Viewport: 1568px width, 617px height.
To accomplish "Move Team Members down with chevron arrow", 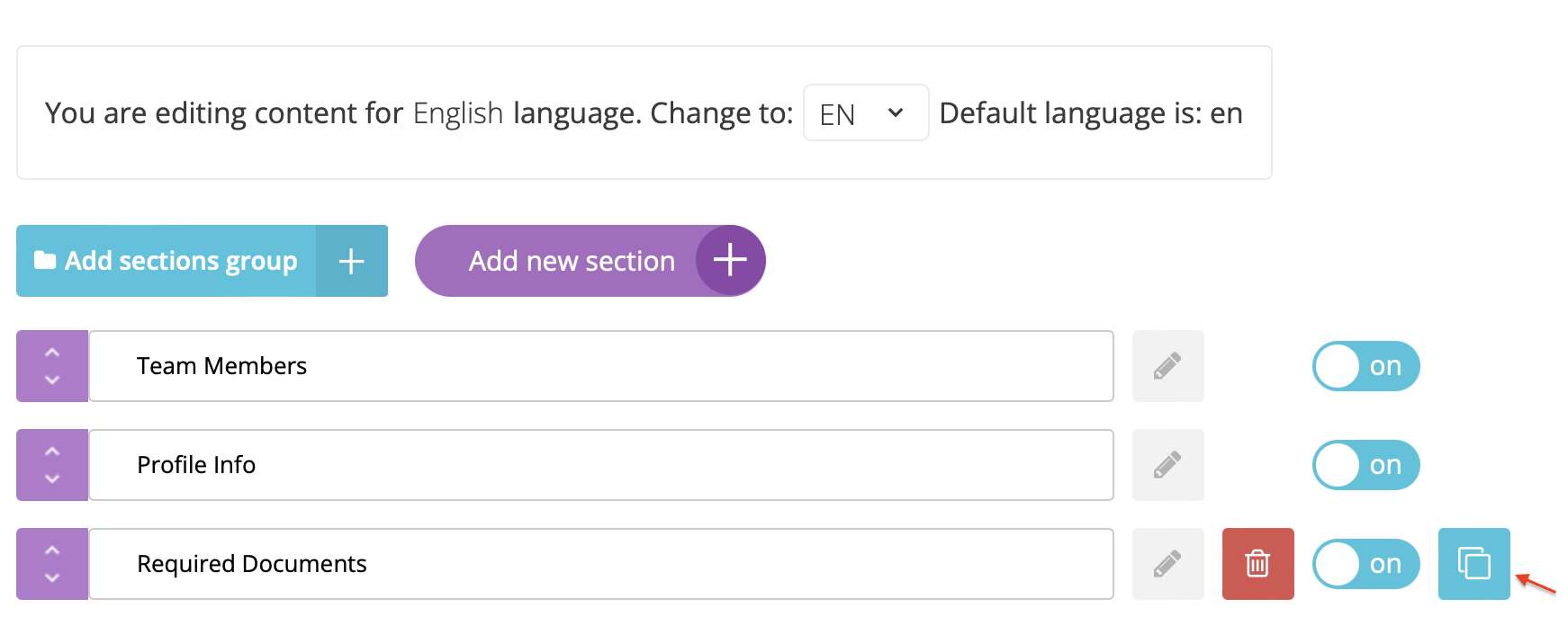I will tap(52, 380).
